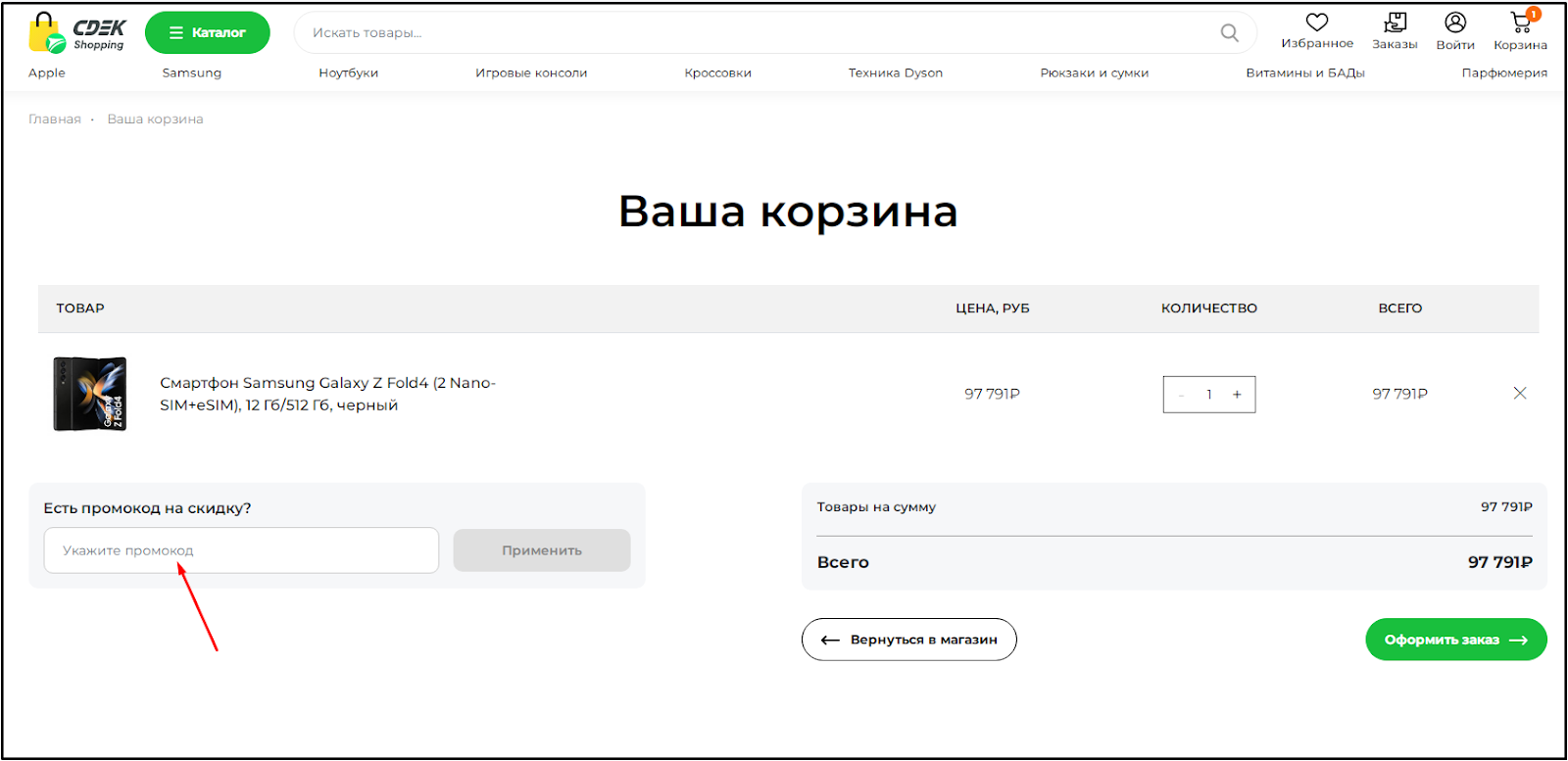Screen dimensions: 1568x761
Task: Click the ВСЕГО column header
Action: [1400, 308]
